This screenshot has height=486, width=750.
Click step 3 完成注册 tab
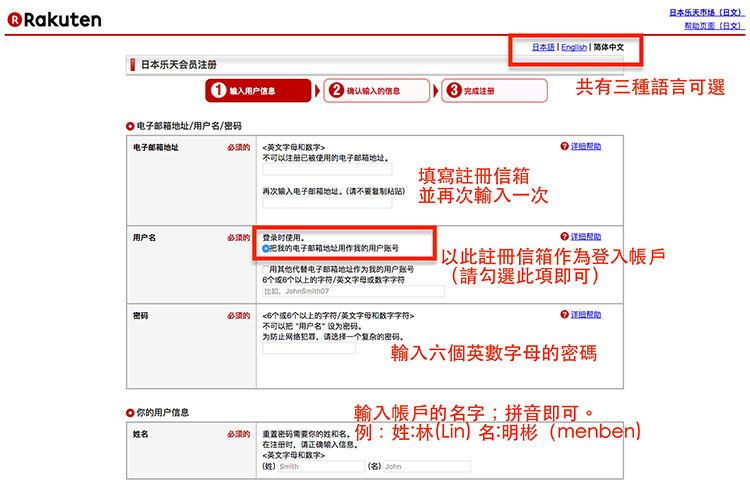click(x=494, y=90)
